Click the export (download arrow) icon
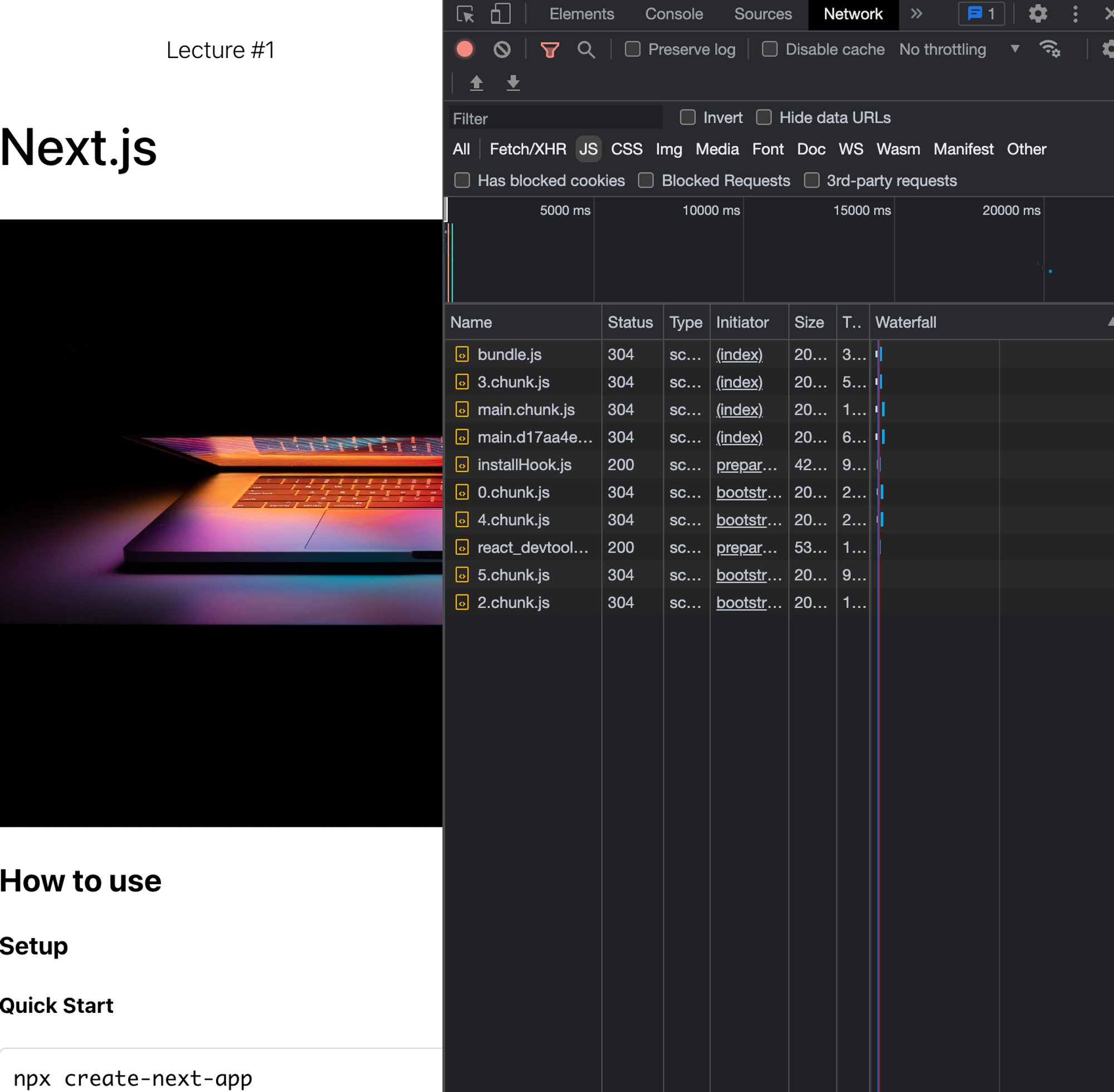The width and height of the screenshot is (1114, 1092). coord(513,82)
